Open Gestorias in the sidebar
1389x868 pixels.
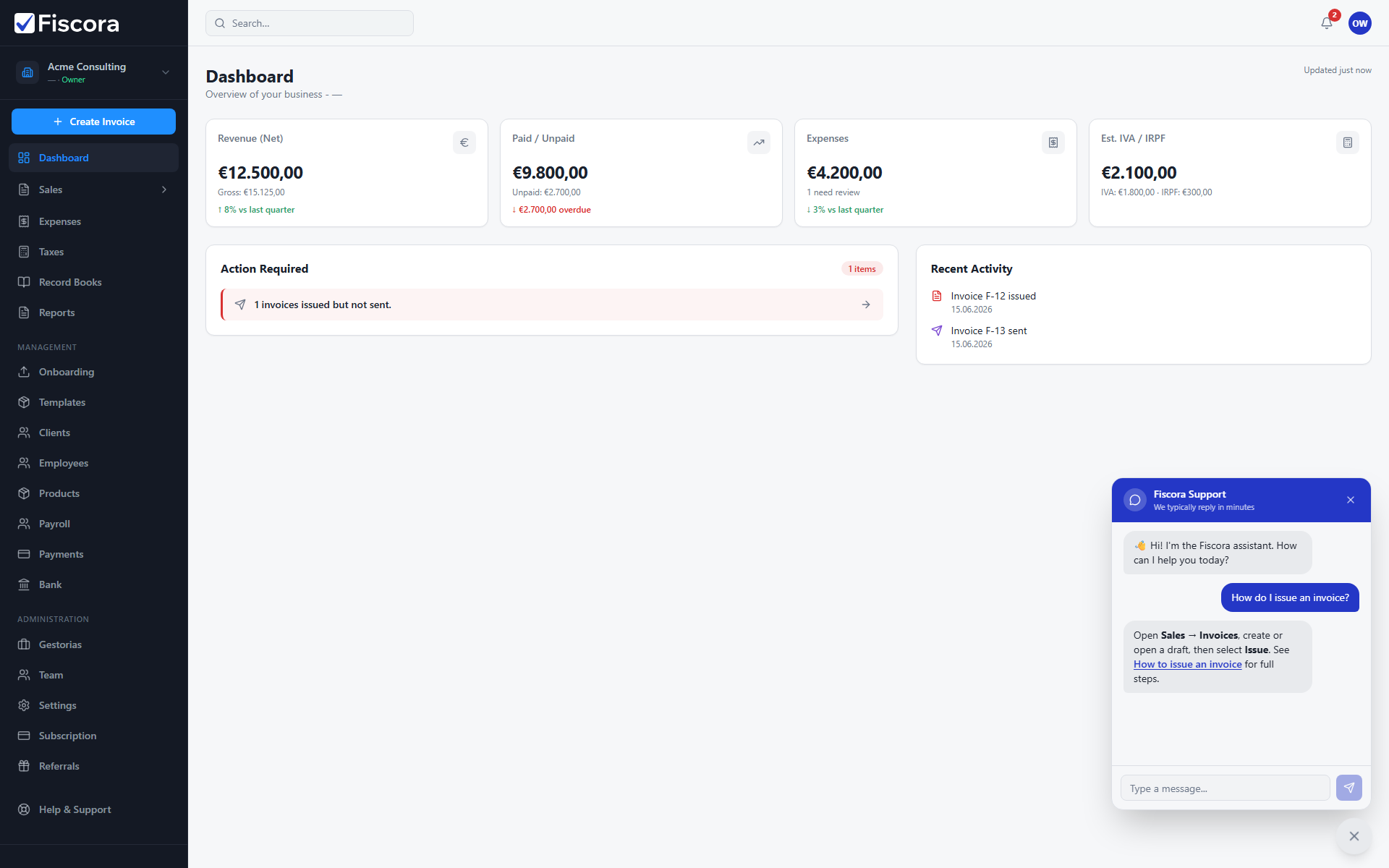(x=93, y=644)
